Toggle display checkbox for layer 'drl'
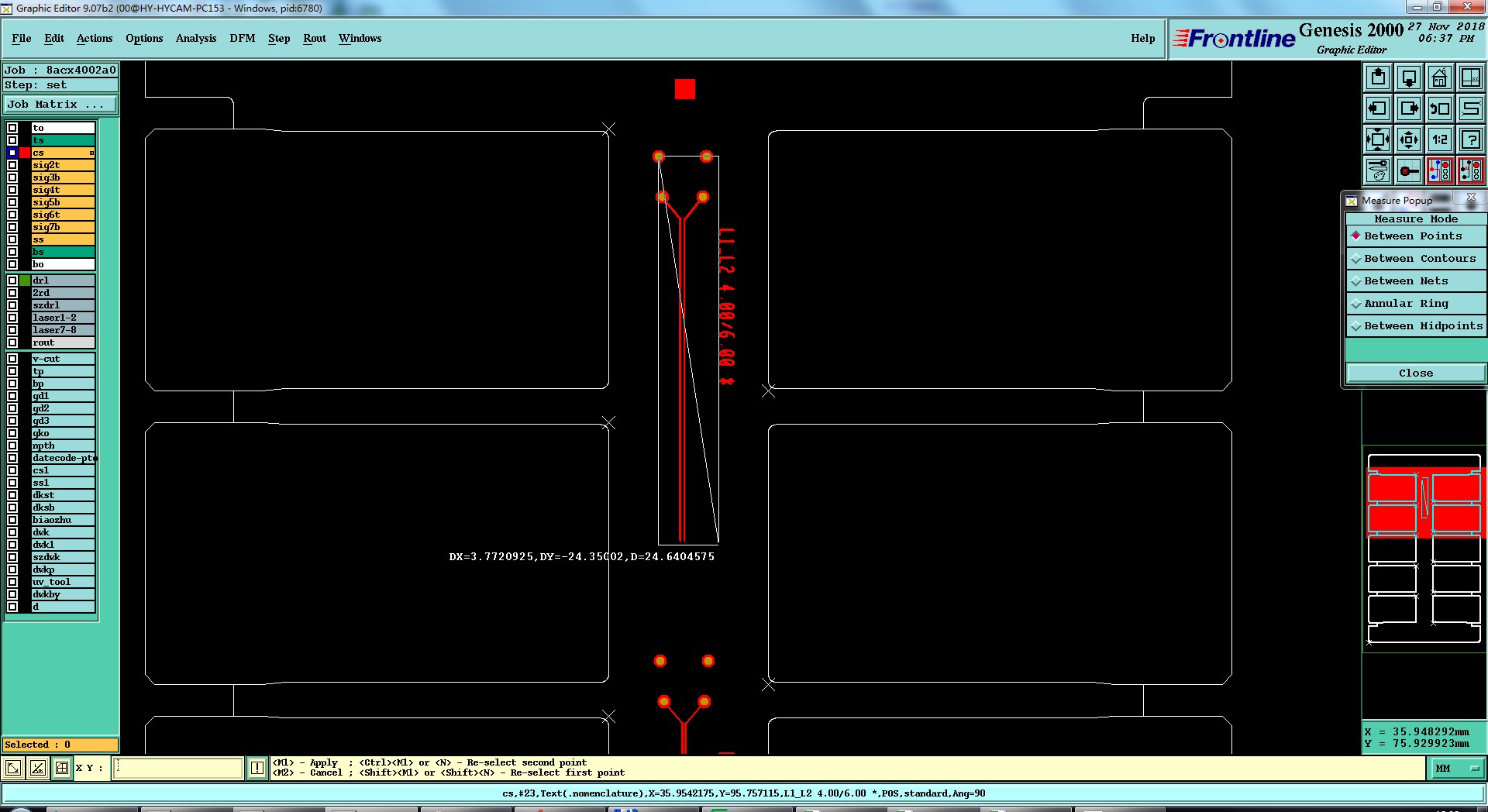 click(x=12, y=280)
